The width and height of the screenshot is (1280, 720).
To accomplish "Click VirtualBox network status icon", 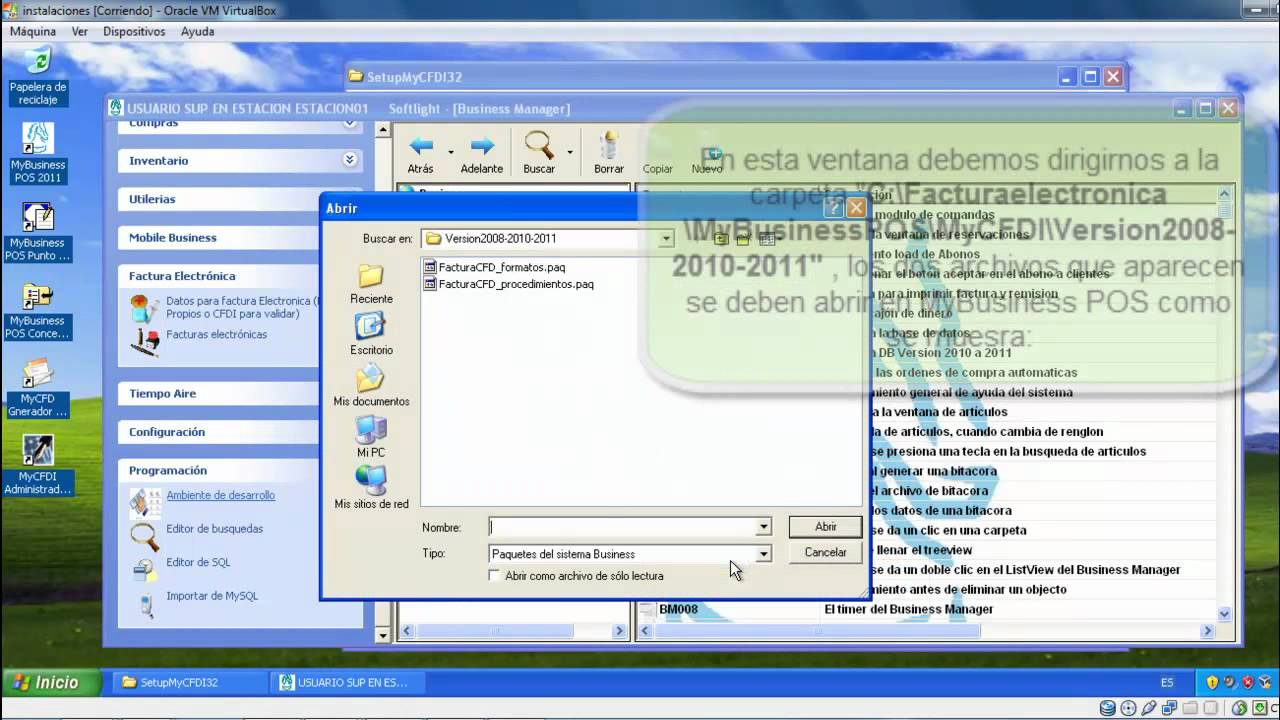I will pos(1168,708).
